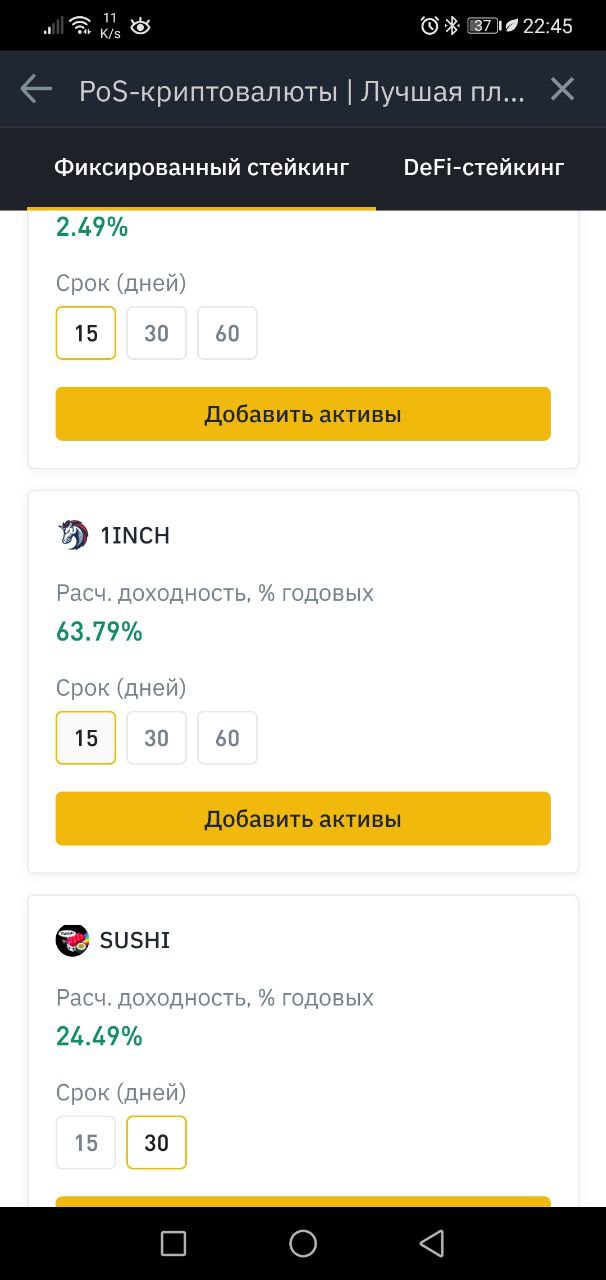Choose 30 days term for SUSHI

tap(156, 1143)
